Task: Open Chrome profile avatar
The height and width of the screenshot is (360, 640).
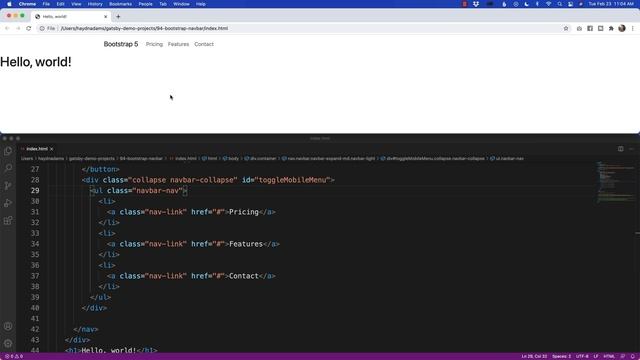Action: click(622, 29)
